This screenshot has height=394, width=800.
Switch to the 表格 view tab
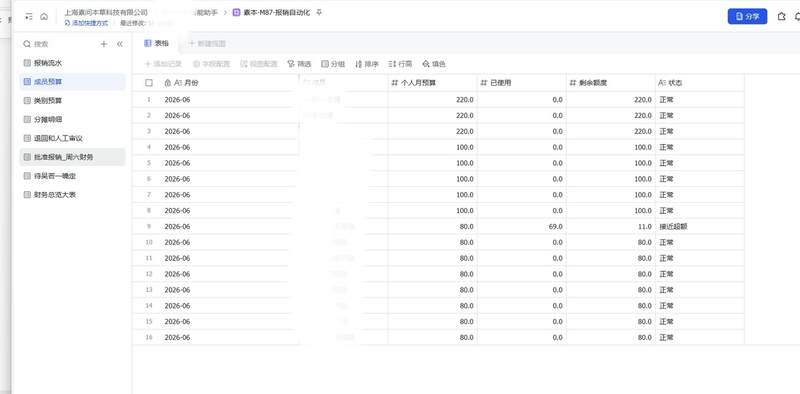pos(157,43)
